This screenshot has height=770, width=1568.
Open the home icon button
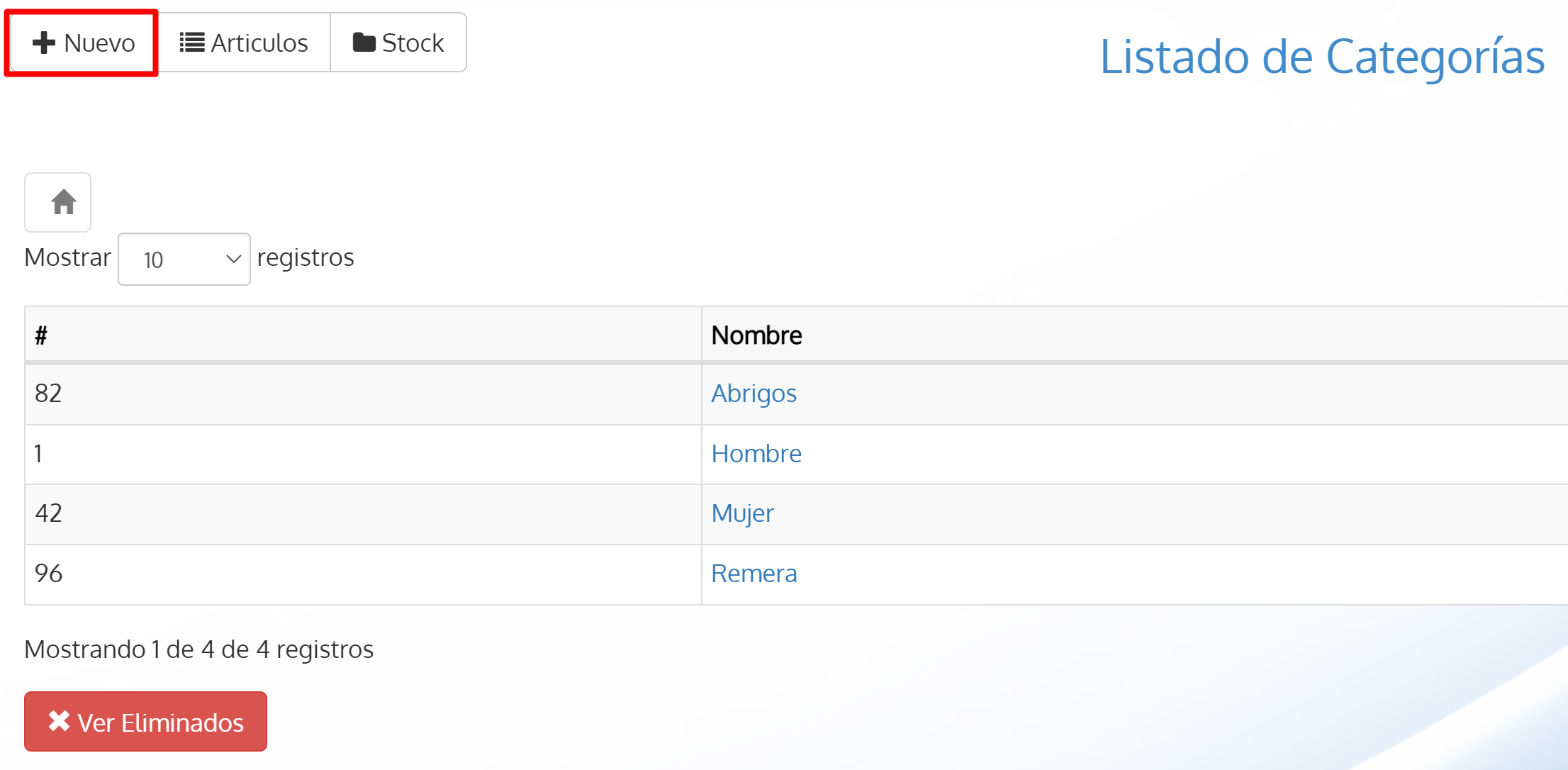point(57,202)
